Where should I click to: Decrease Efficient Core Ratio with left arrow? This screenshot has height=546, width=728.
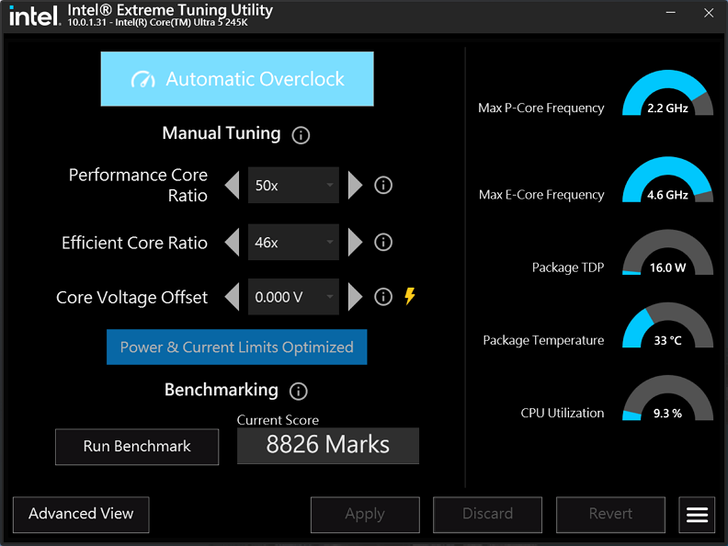[232, 242]
